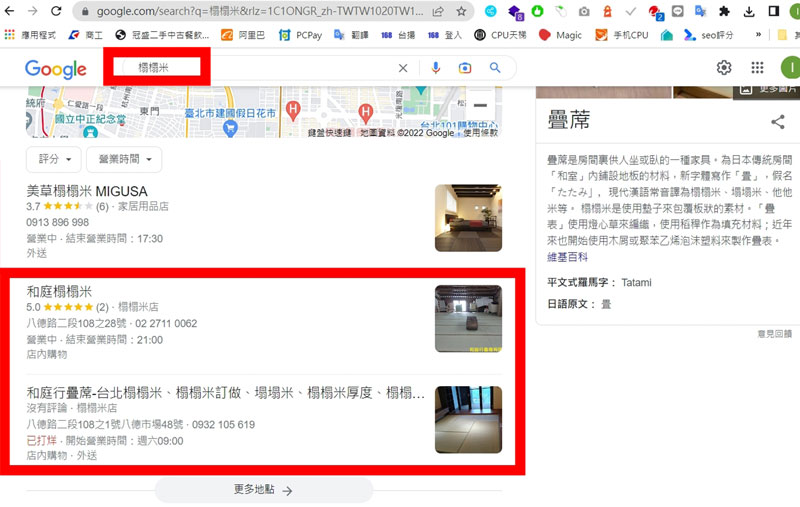
Task: Open the 手机CPU bookmark
Action: coord(622,35)
